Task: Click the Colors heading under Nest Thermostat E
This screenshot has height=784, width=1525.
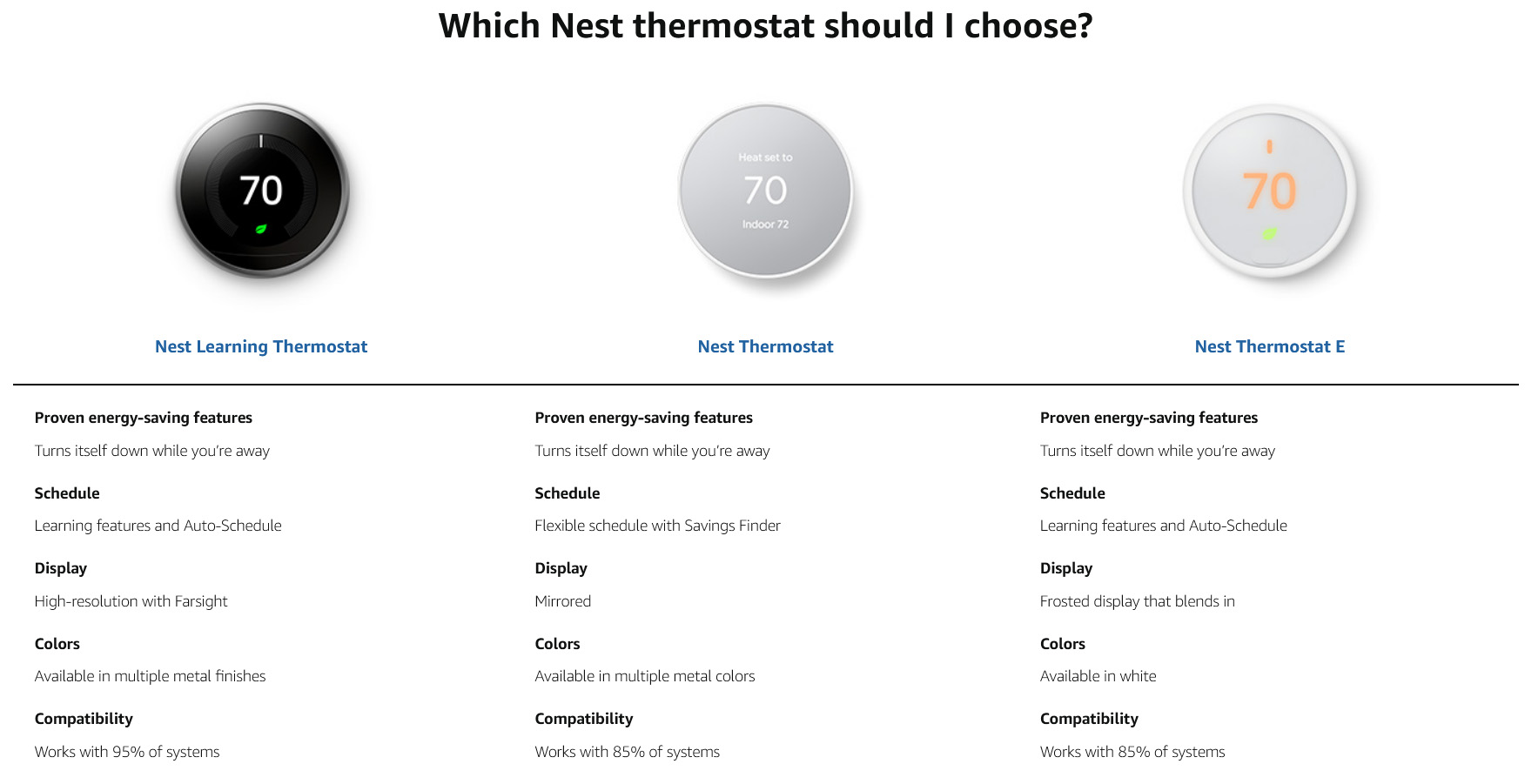Action: click(1062, 644)
